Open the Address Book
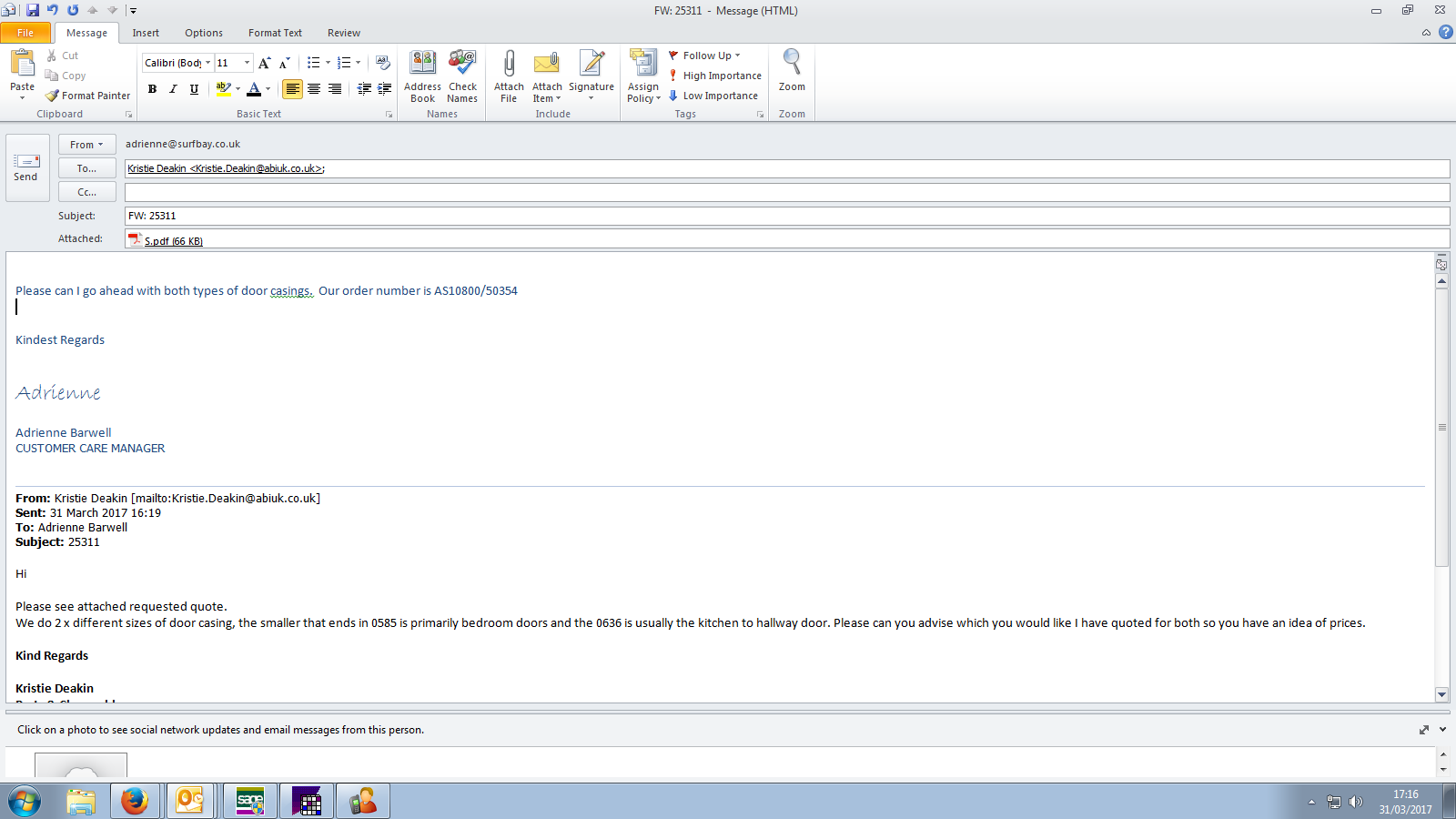This screenshot has width=1456, height=819. (422, 76)
